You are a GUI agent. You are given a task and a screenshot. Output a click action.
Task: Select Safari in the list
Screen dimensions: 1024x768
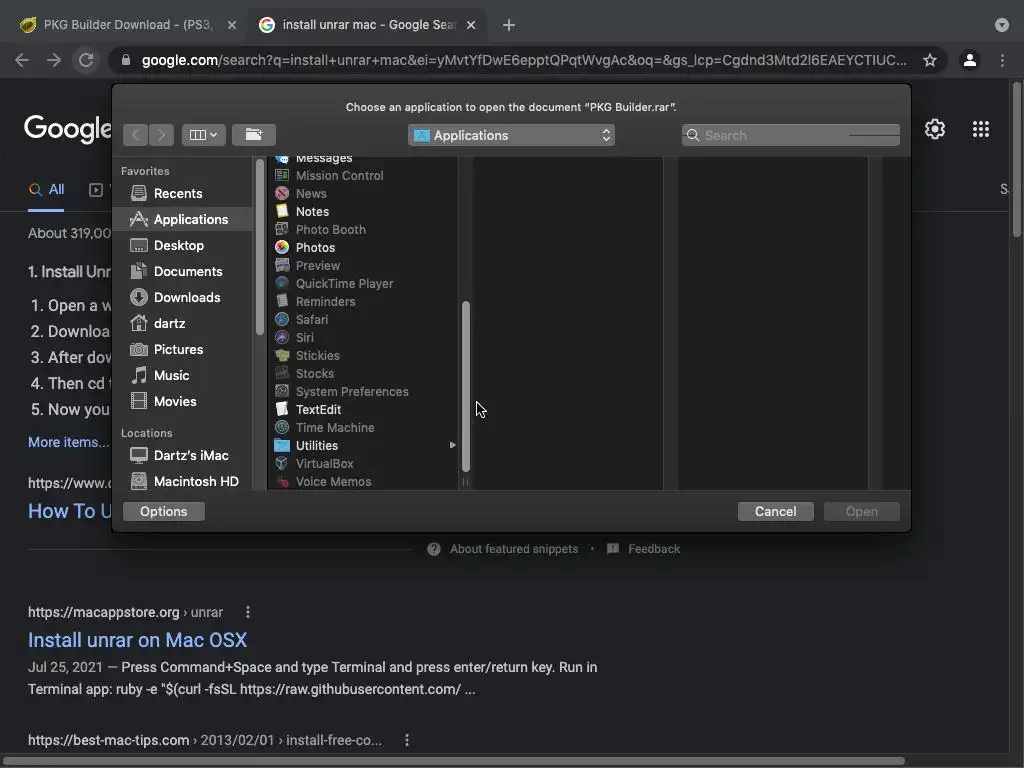[x=364, y=319]
